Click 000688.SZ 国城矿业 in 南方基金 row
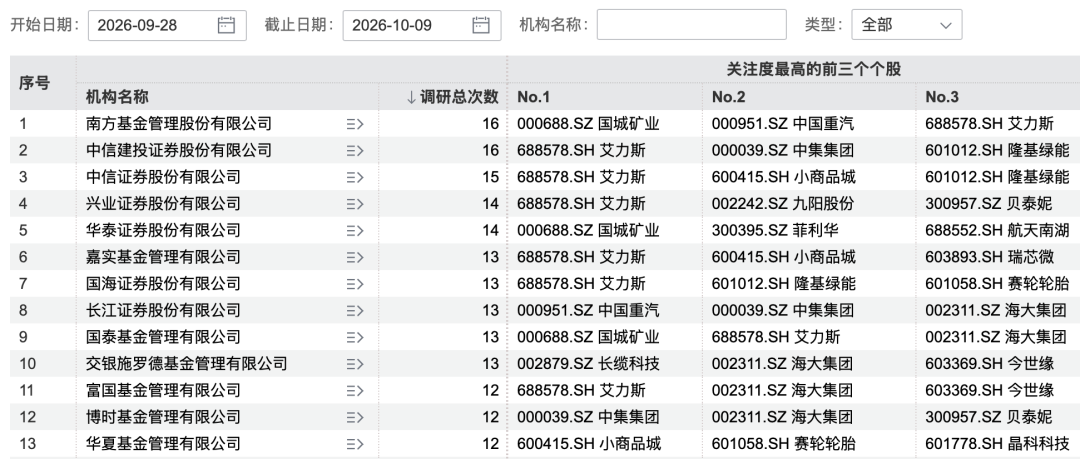 [x=588, y=124]
